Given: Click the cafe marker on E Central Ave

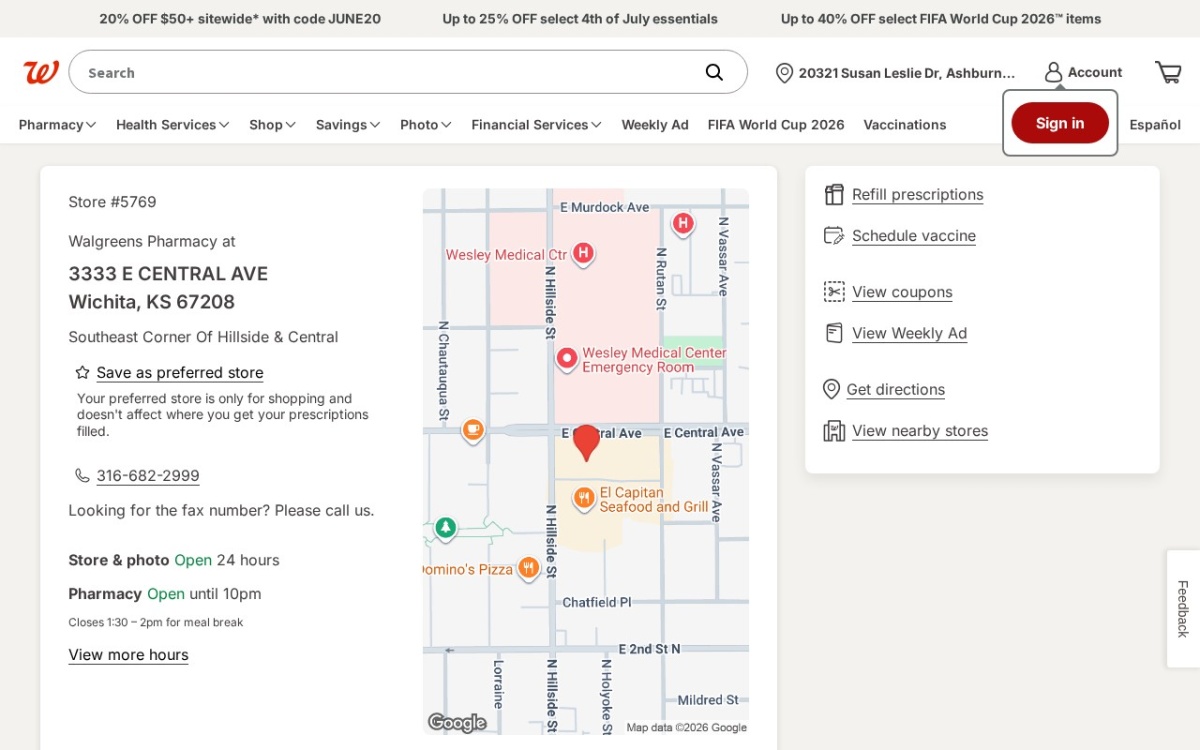Looking at the screenshot, I should pyautogui.click(x=473, y=430).
